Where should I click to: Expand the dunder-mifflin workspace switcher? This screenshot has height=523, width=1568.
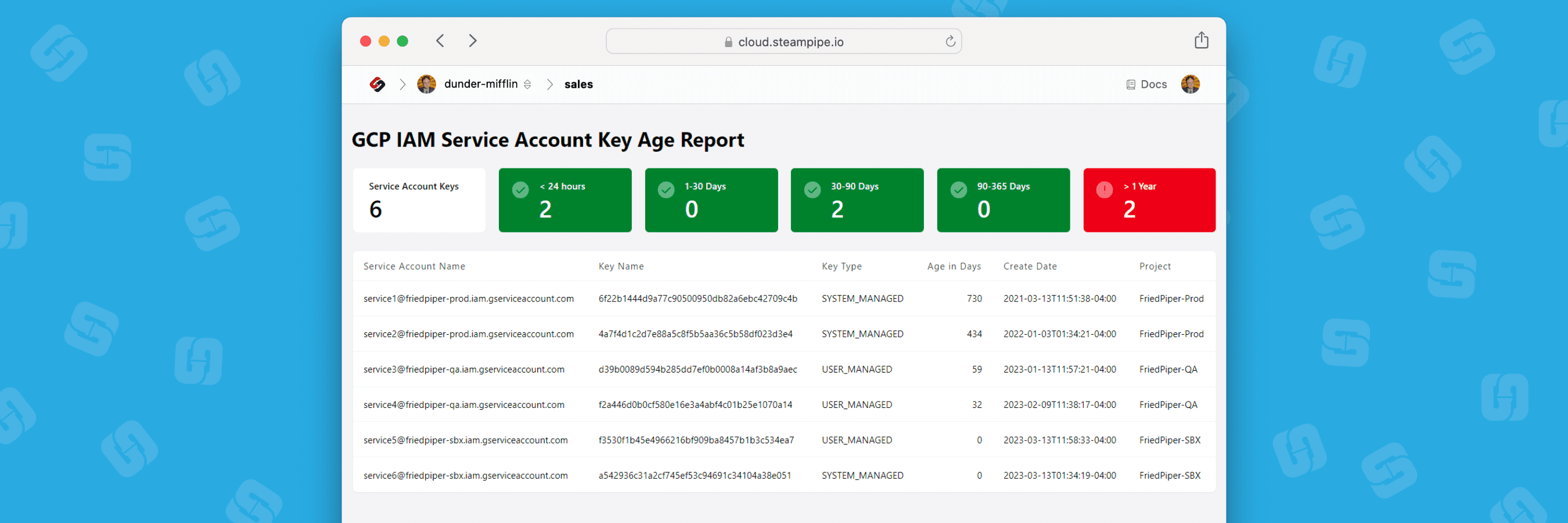(527, 85)
